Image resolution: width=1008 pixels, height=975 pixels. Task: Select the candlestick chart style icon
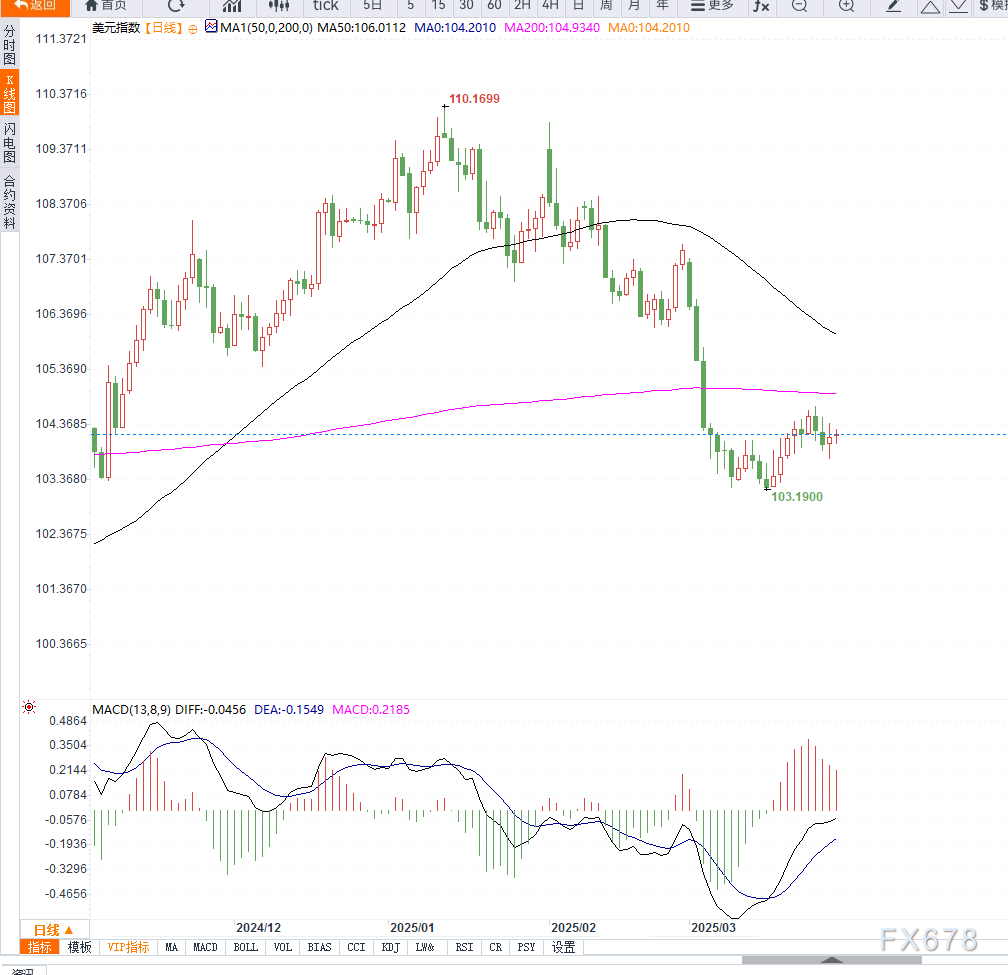278,6
